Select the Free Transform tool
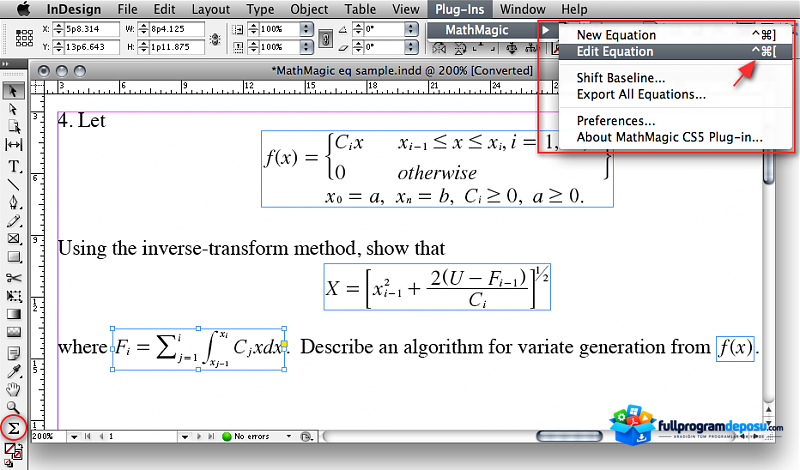This screenshot has height=470, width=800. (14, 296)
